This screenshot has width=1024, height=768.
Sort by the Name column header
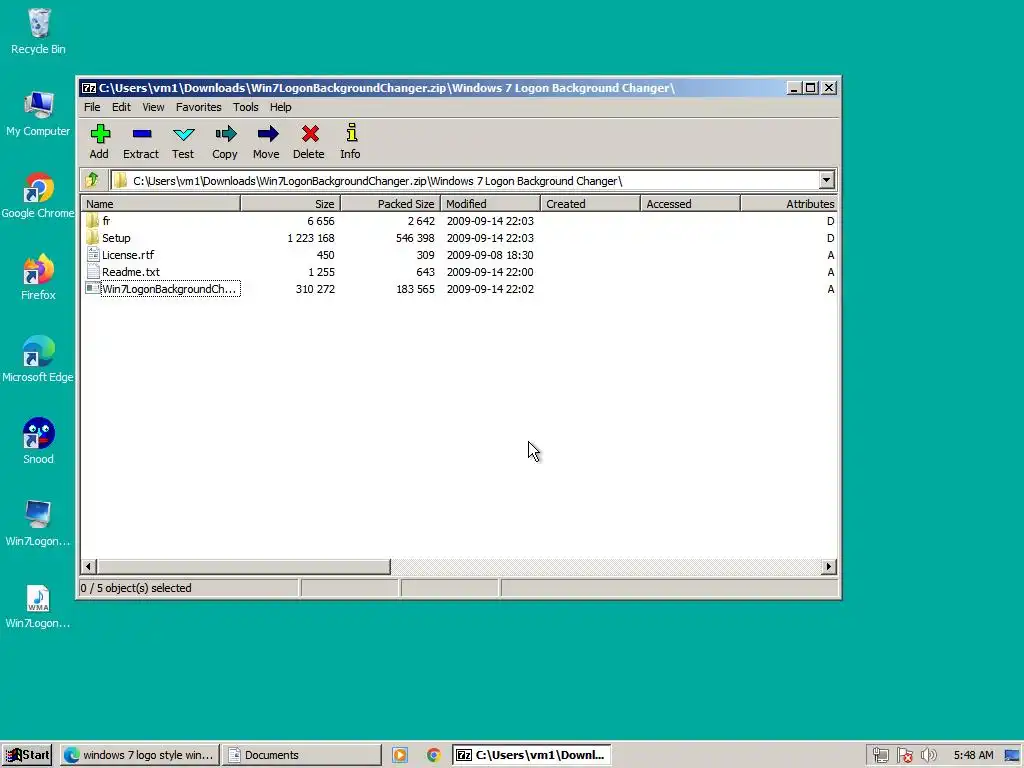161,204
